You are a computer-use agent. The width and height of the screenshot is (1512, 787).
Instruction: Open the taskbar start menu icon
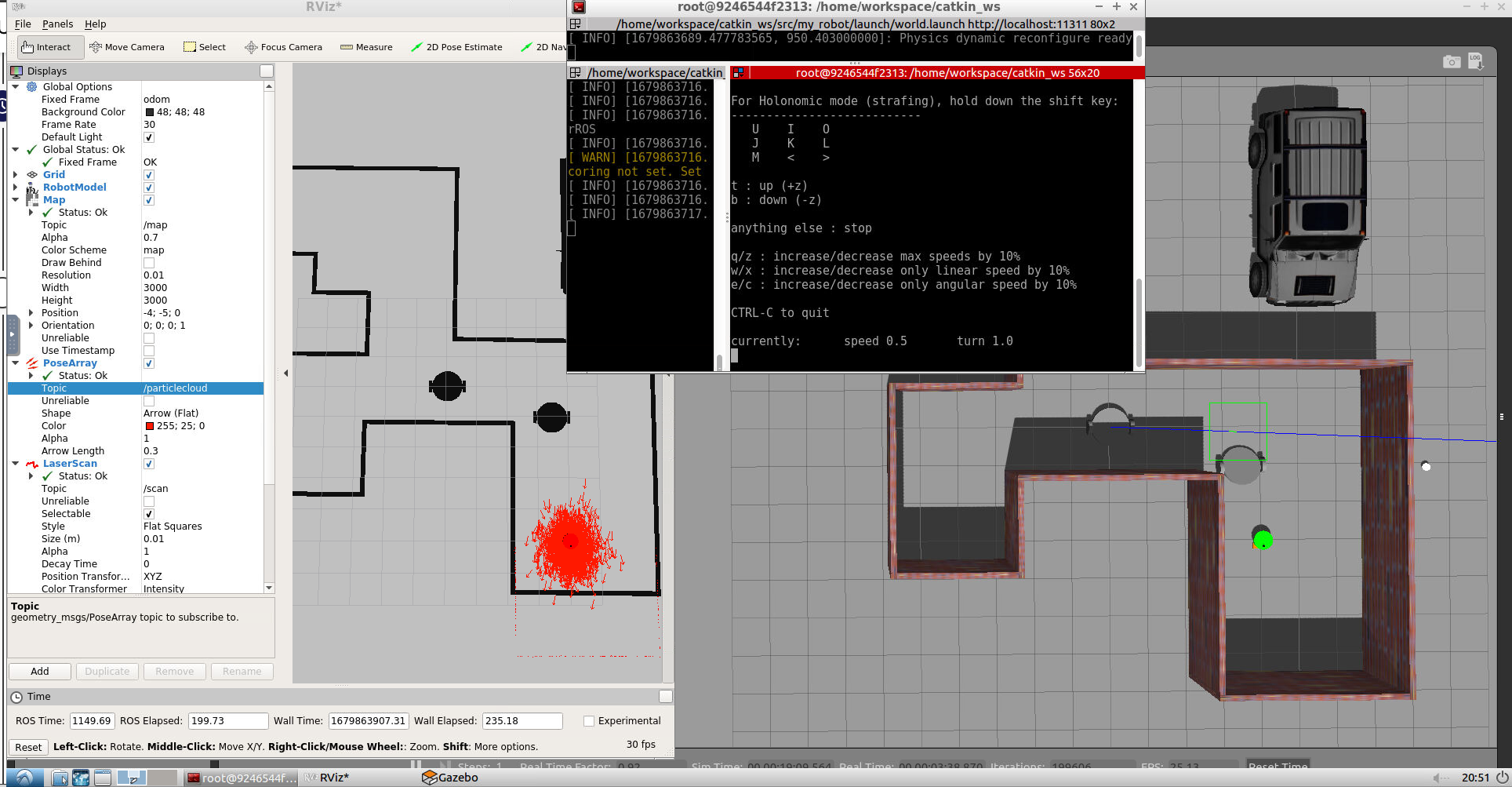[x=24, y=778]
